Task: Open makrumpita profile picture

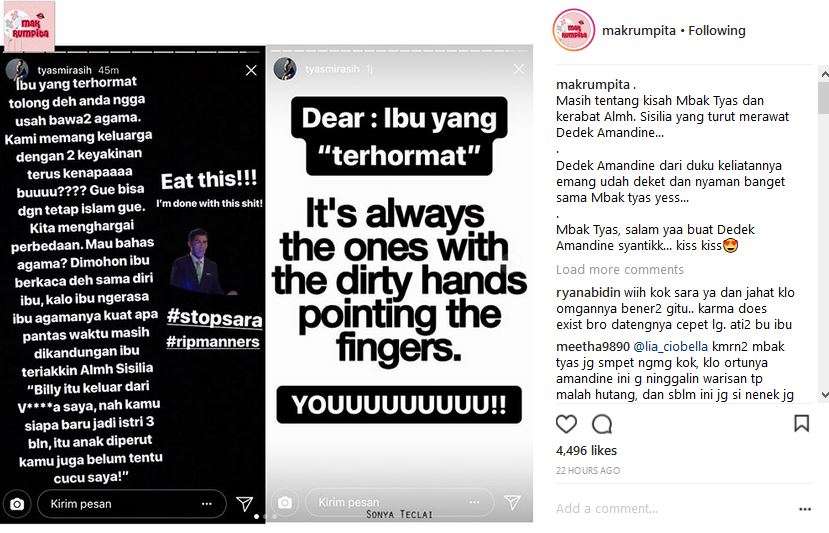Action: (574, 30)
